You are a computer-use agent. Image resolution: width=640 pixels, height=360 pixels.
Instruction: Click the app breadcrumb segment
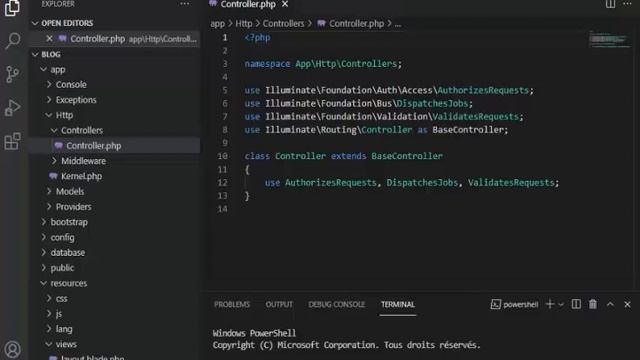tap(218, 24)
